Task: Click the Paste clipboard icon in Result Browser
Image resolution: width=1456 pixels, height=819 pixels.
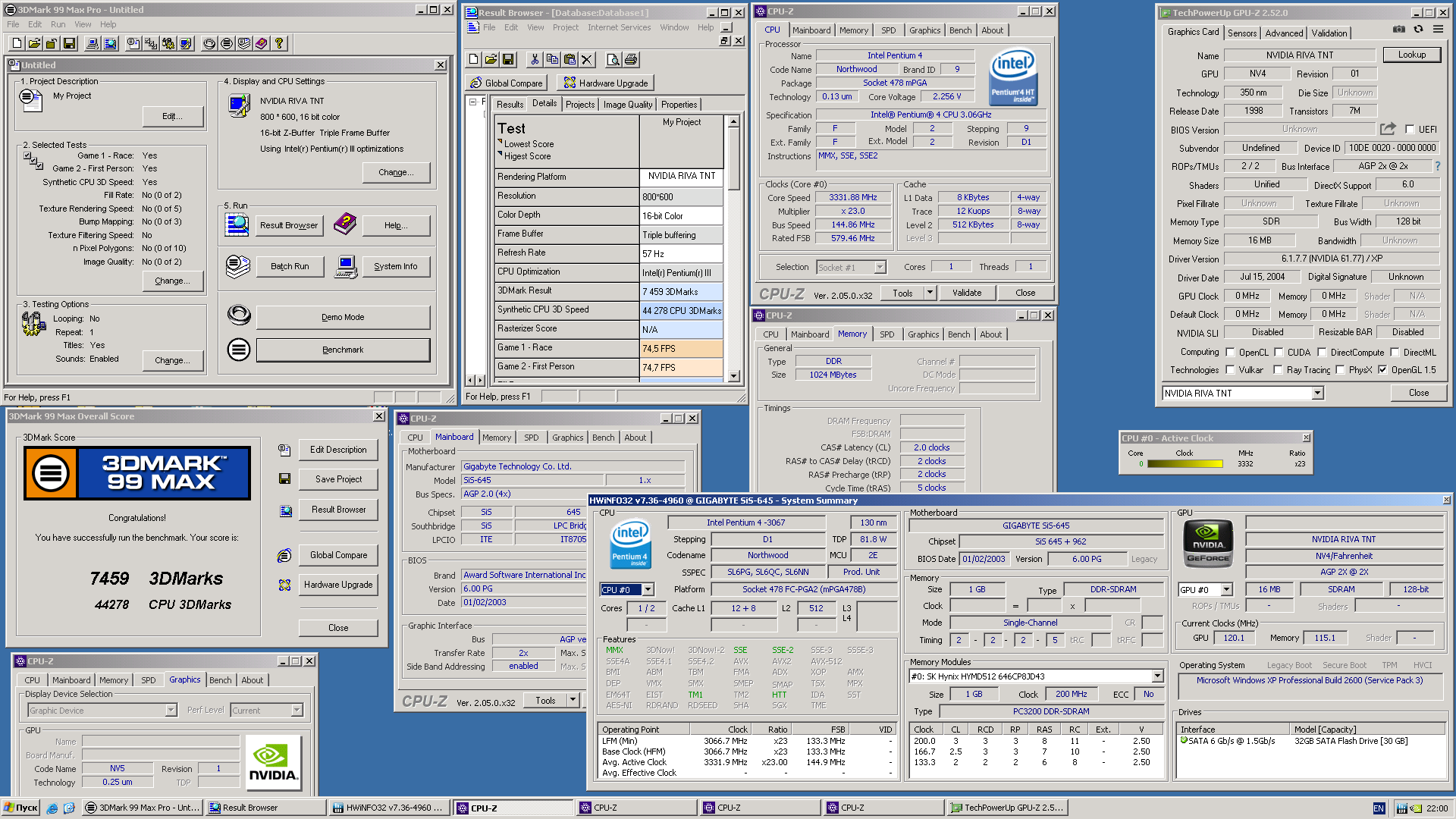Action: pyautogui.click(x=570, y=59)
